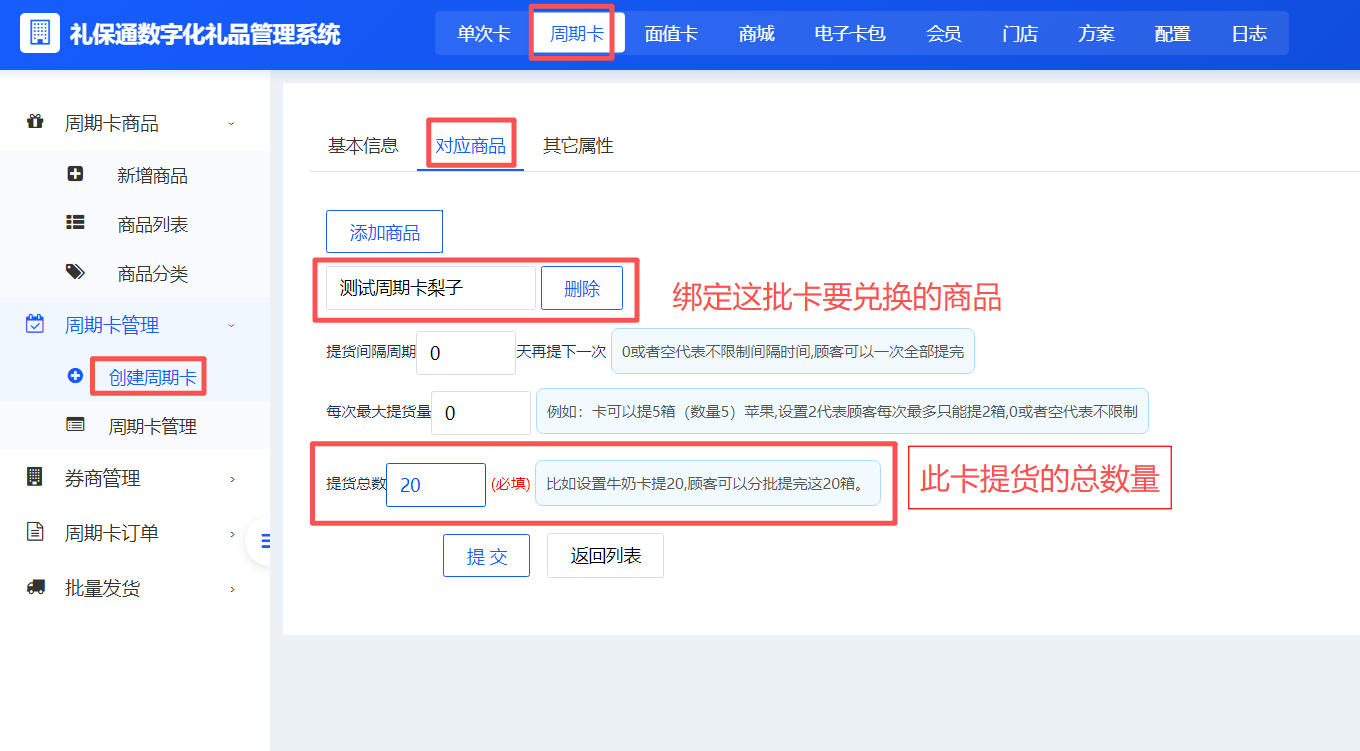Open the 其它属性 tab
Viewport: 1360px width, 751px height.
[x=579, y=145]
